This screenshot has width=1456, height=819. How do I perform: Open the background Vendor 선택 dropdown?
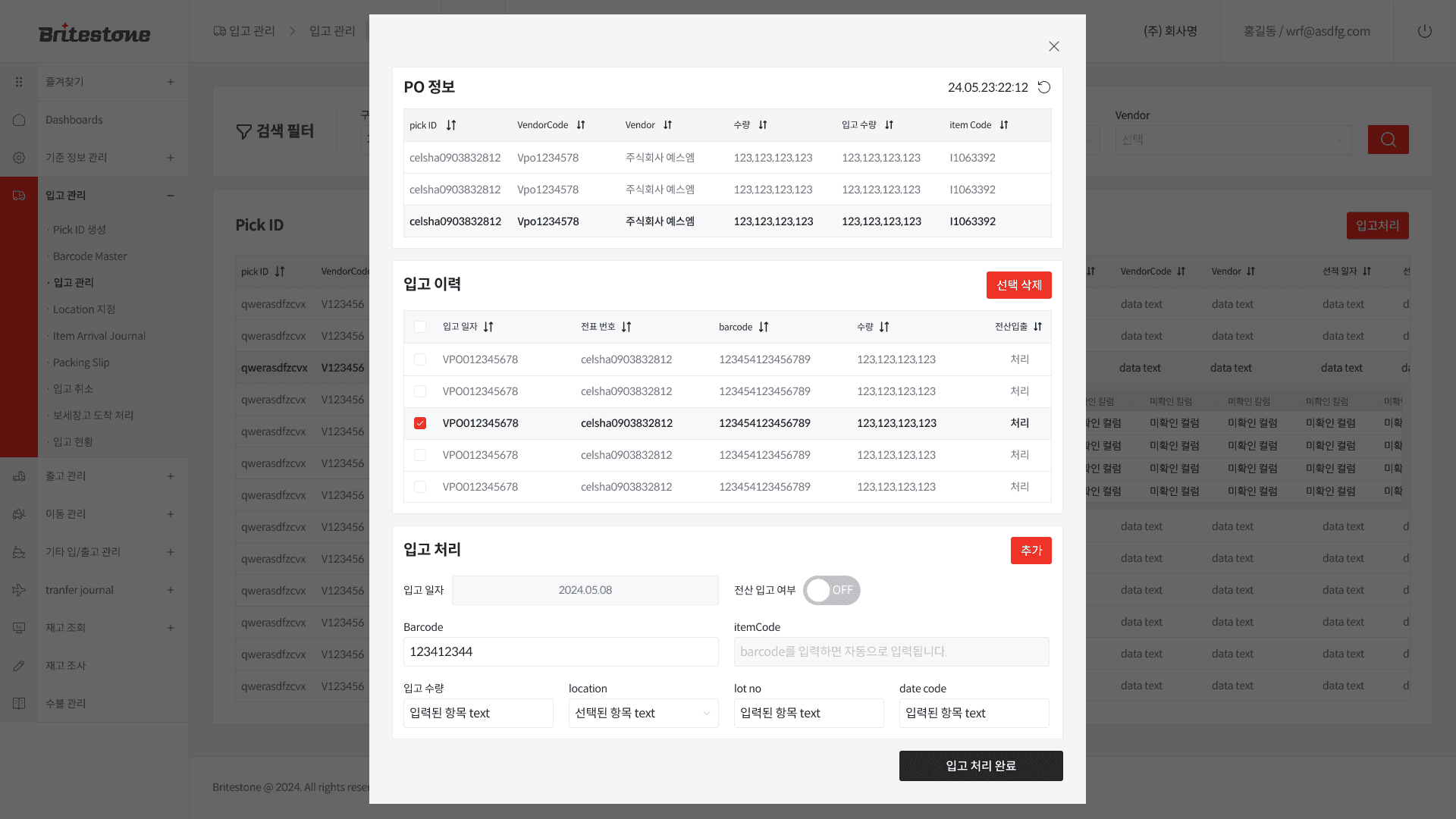pos(1233,140)
